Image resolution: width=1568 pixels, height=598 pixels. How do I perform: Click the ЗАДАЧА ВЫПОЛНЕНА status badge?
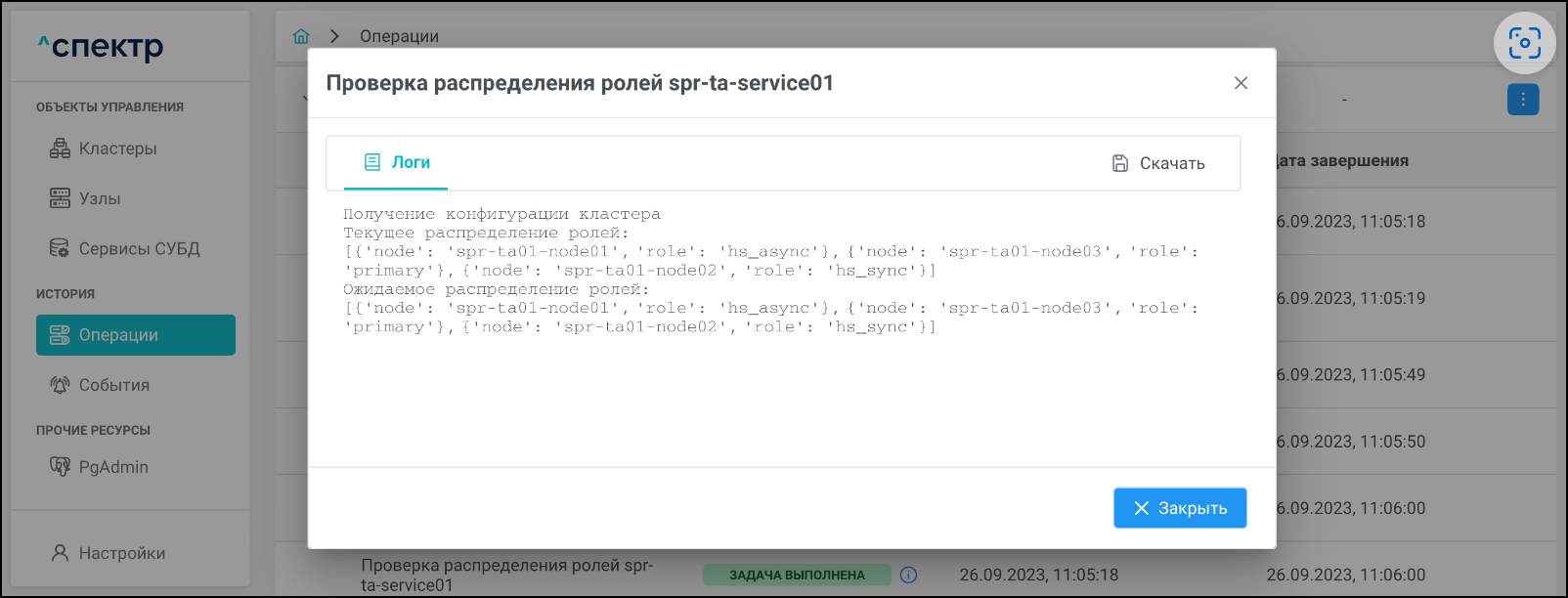point(797,575)
